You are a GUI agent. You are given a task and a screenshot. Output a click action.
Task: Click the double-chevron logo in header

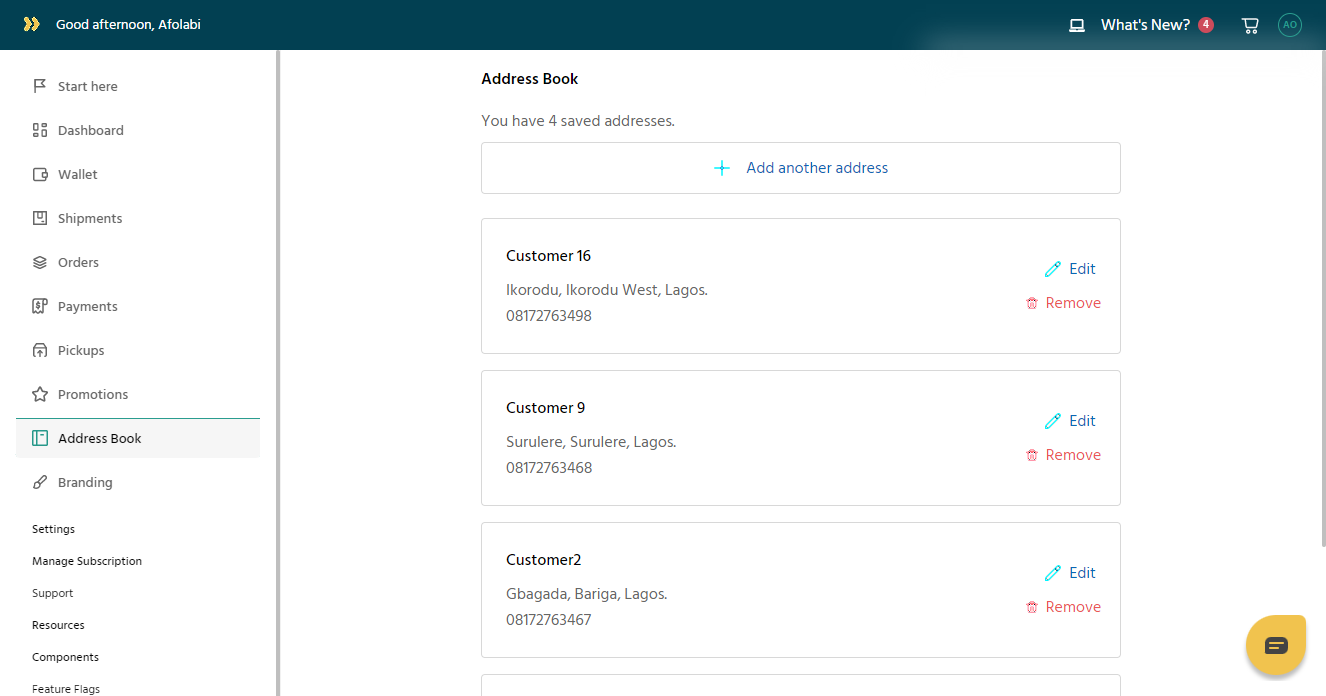(x=32, y=24)
